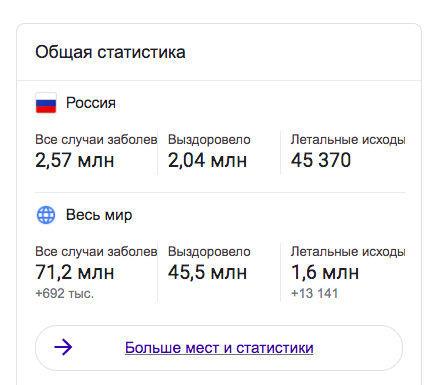Screen dimensions: 436x385
Task: Click Russia deaths value 45 370
Action: coord(321,160)
